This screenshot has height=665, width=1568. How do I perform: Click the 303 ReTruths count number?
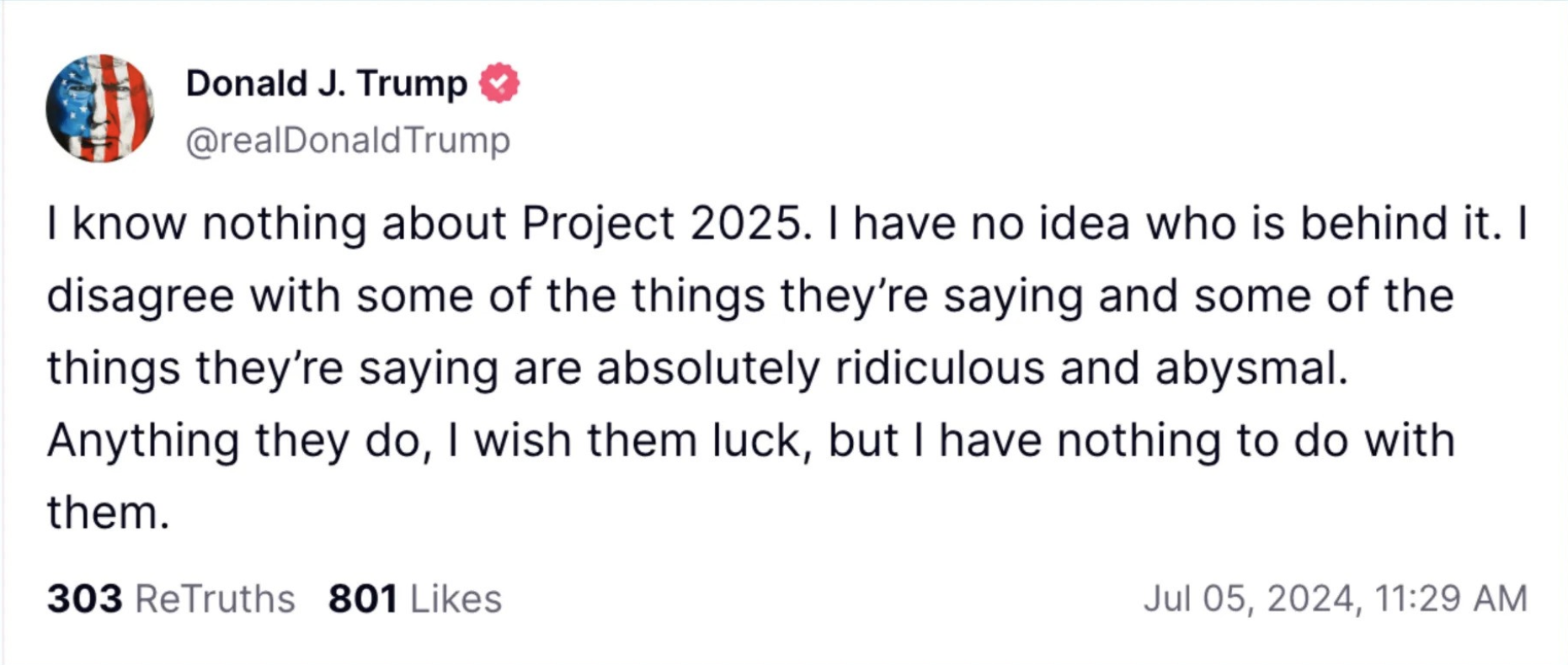tap(84, 599)
